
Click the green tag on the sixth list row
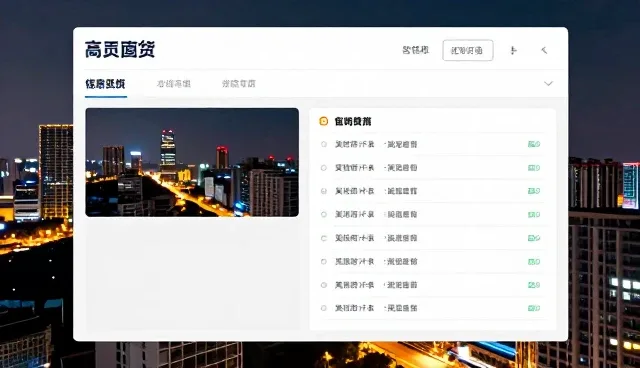coord(534,262)
